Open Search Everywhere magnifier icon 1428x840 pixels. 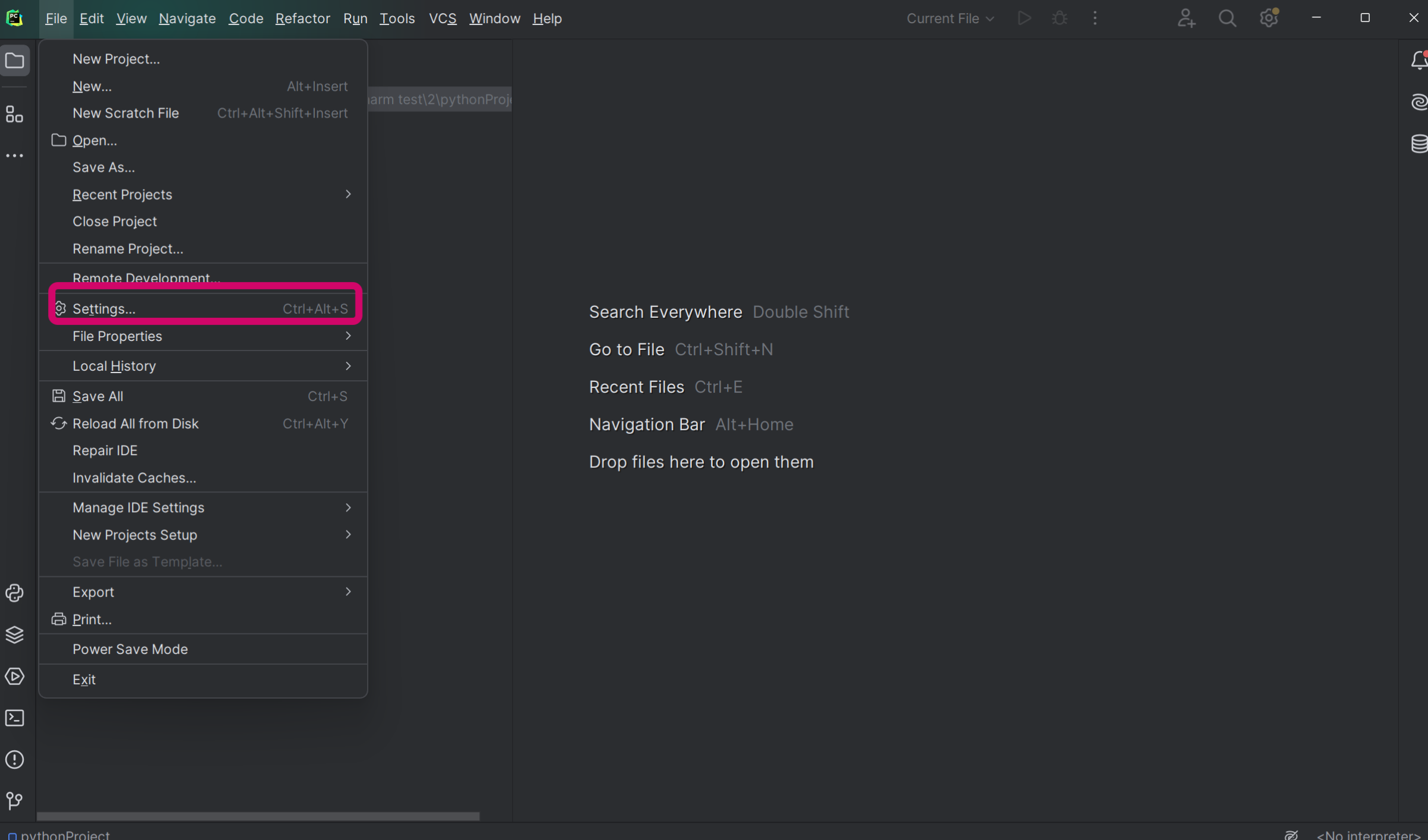coord(1227,18)
